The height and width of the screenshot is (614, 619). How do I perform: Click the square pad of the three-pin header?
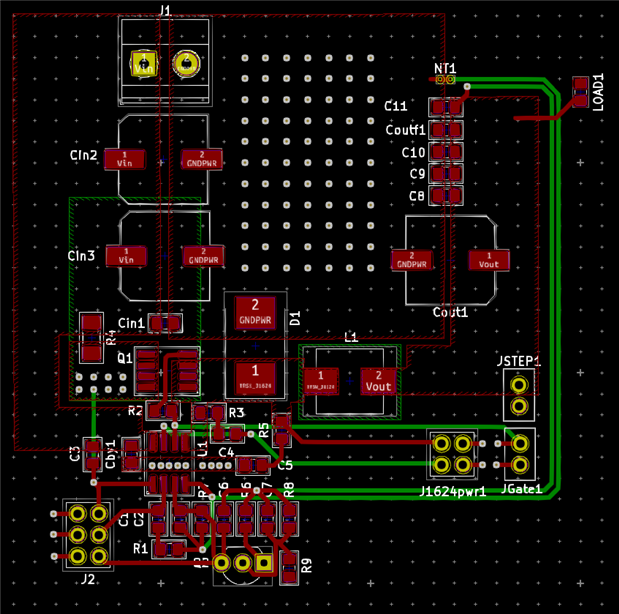pos(264,563)
